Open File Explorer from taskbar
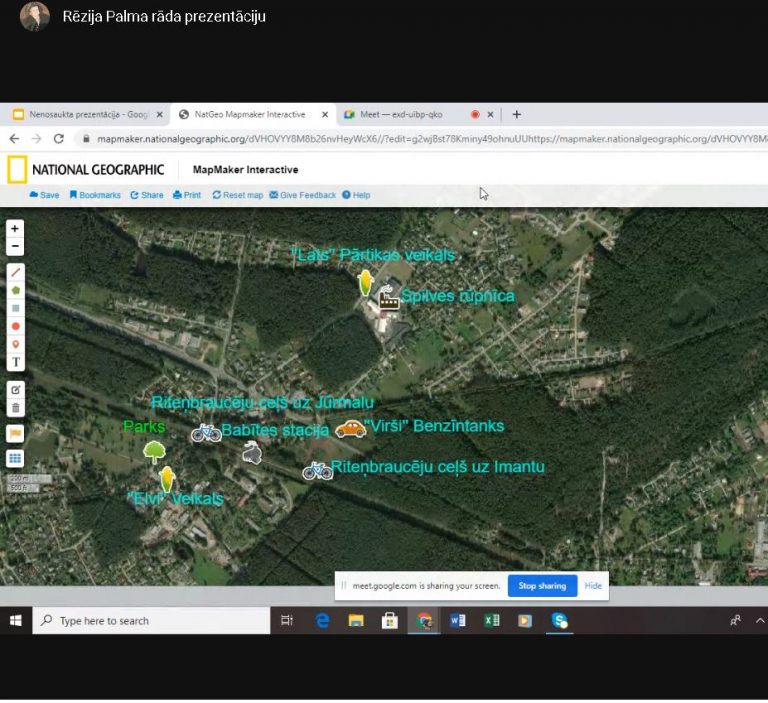Viewport: 768px width, 703px height. tap(356, 621)
